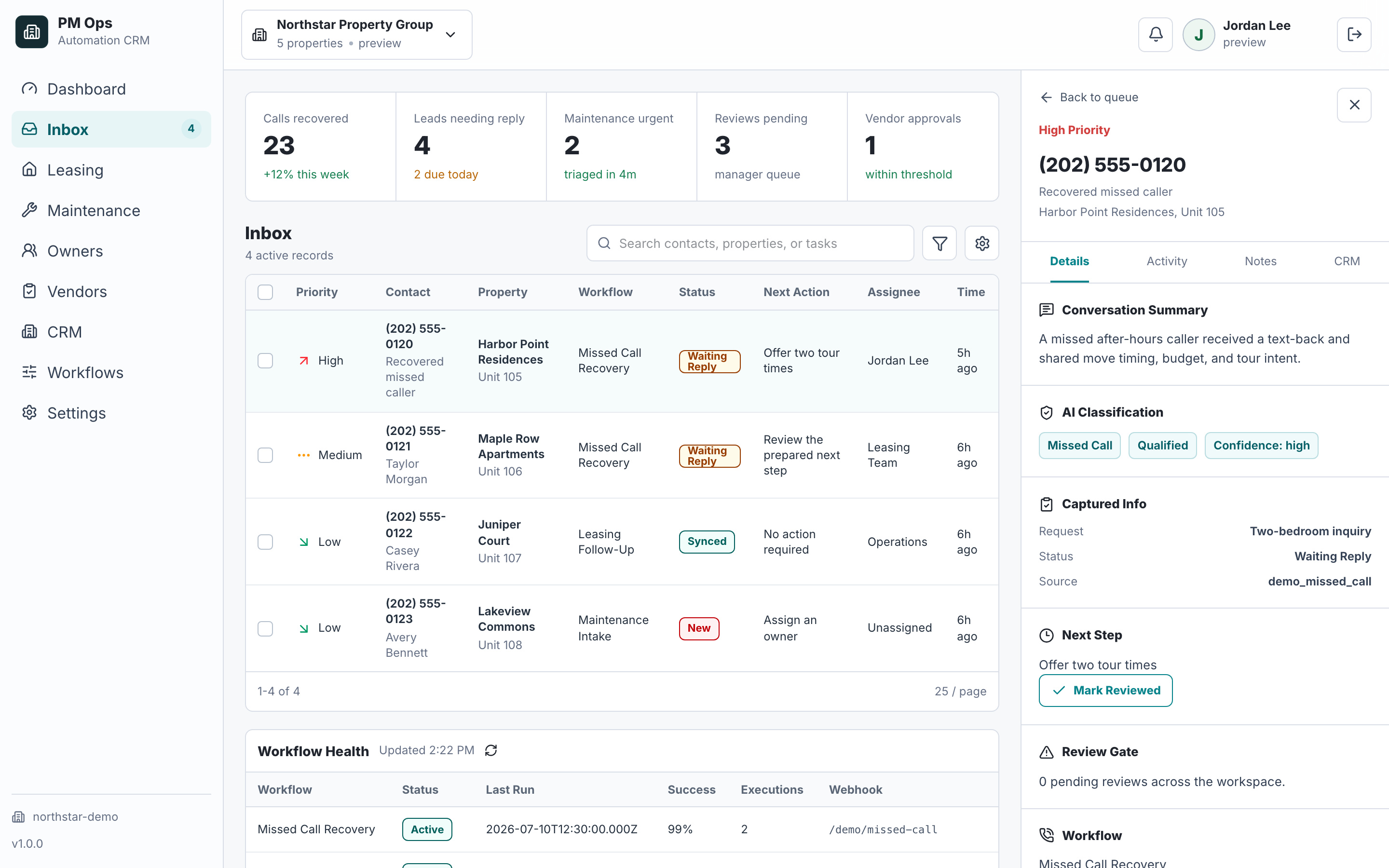The height and width of the screenshot is (868, 1389).
Task: Click Back to queue link
Action: click(1089, 97)
